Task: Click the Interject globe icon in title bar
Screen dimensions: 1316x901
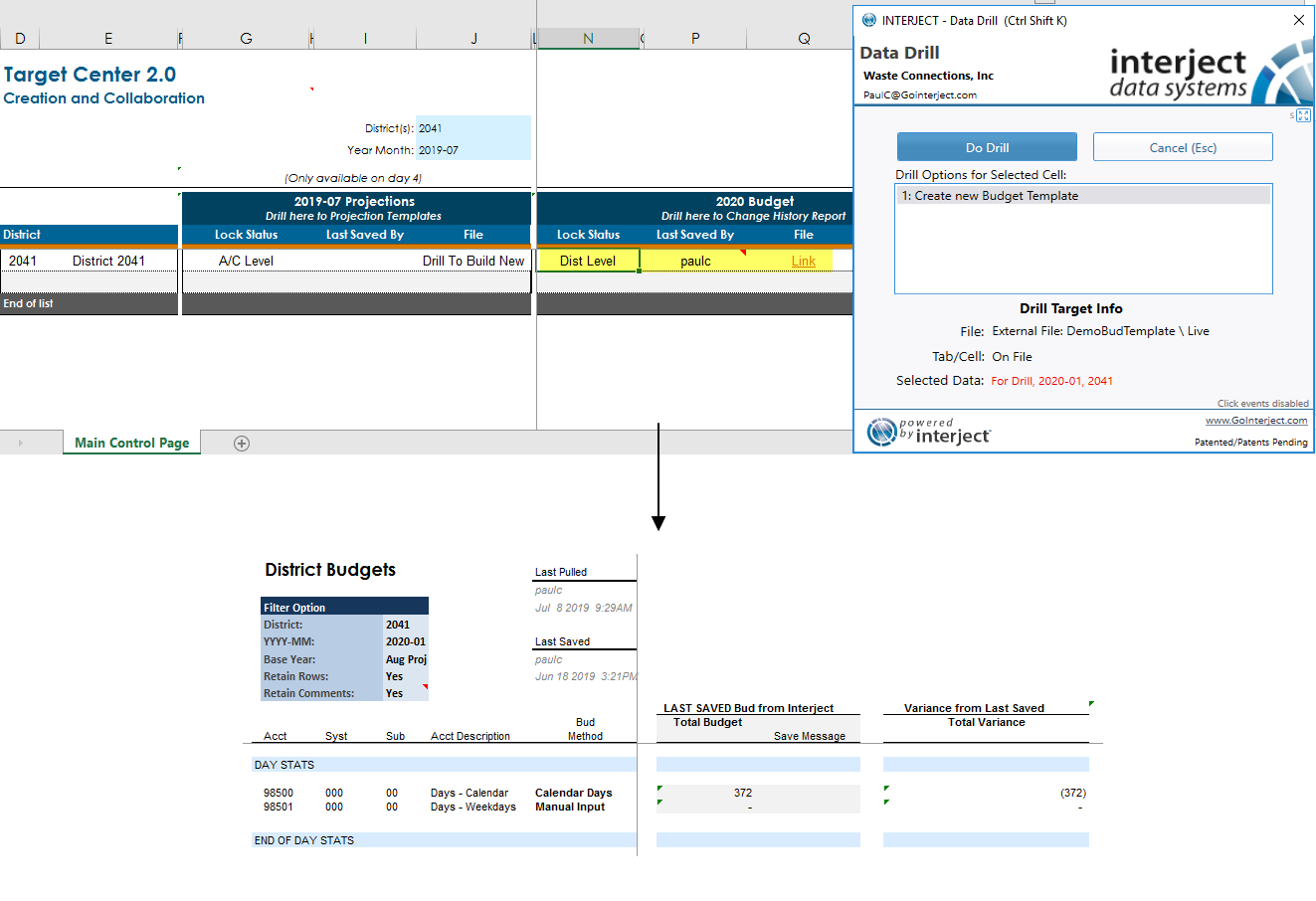Action: point(869,20)
